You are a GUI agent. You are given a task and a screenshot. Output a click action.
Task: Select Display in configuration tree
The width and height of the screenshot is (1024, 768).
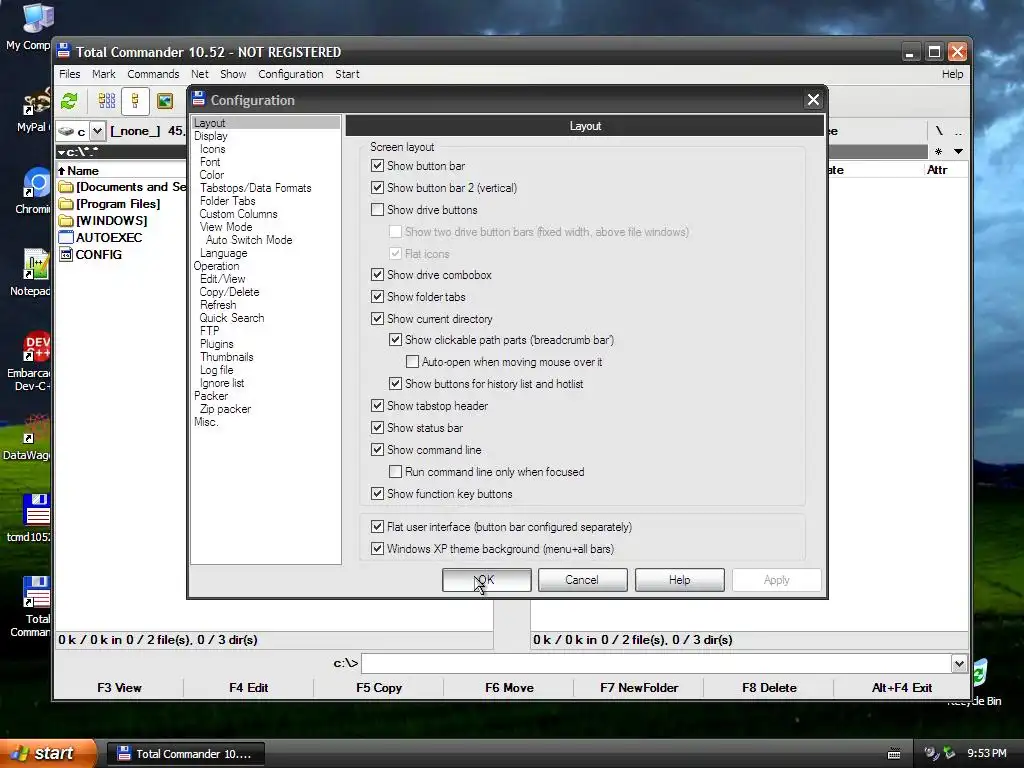tap(210, 136)
